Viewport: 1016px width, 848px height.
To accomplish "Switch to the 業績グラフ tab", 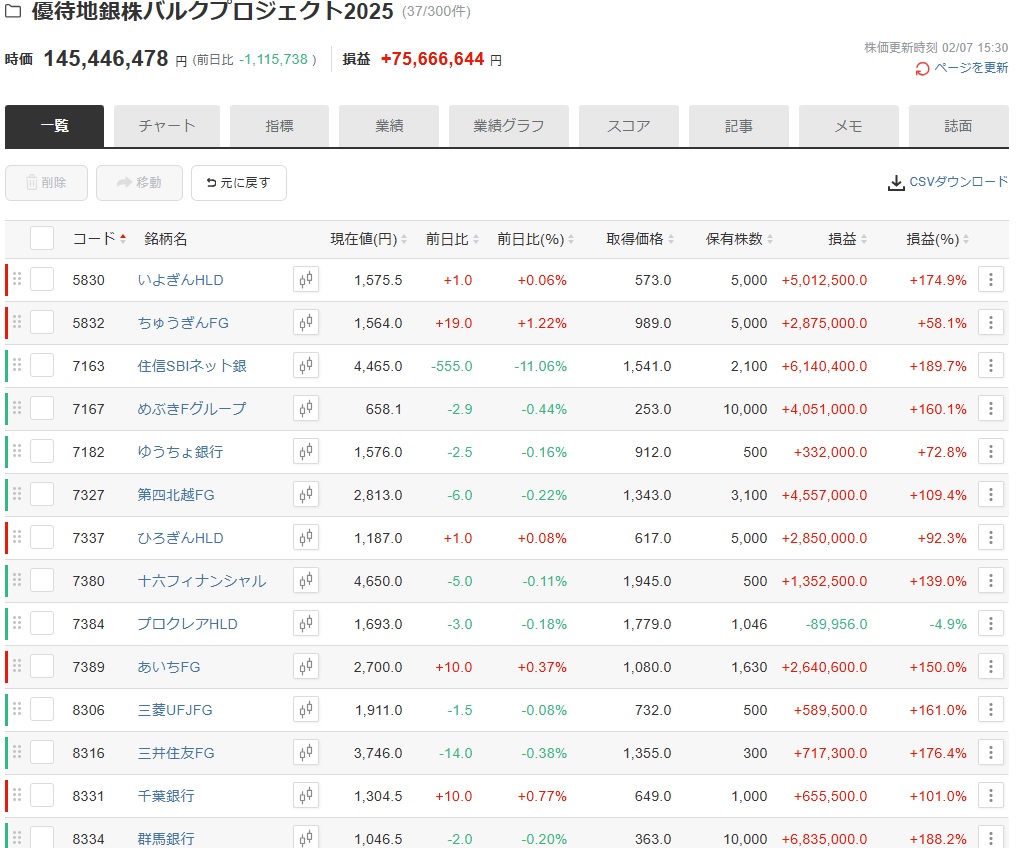I will 509,126.
